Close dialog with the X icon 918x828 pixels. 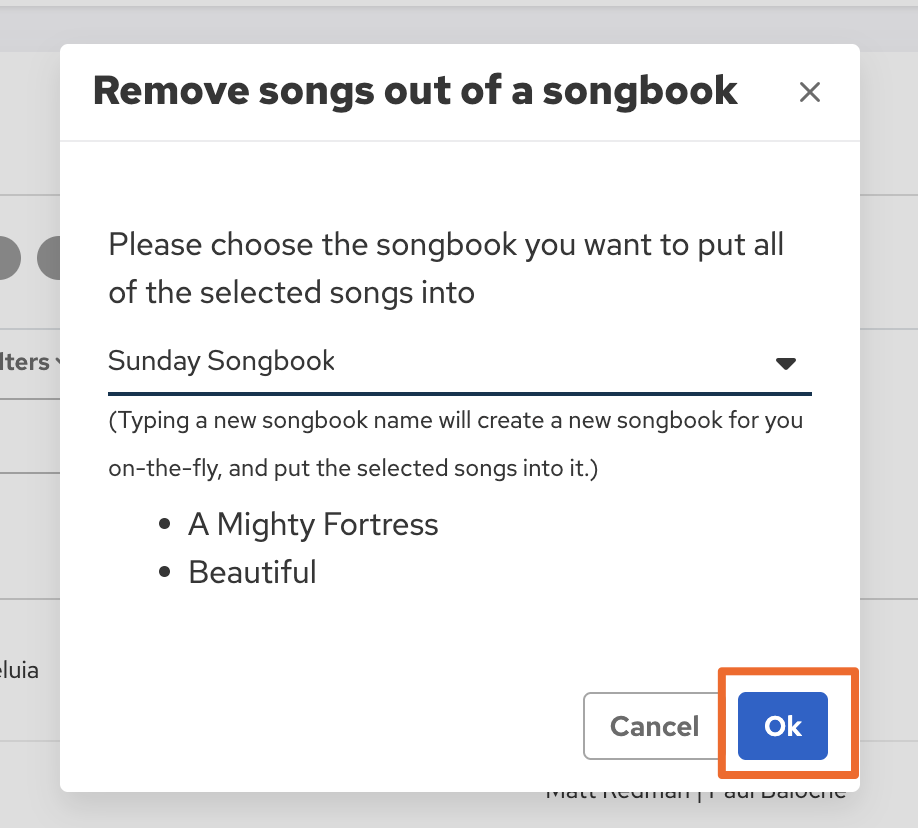coord(810,93)
